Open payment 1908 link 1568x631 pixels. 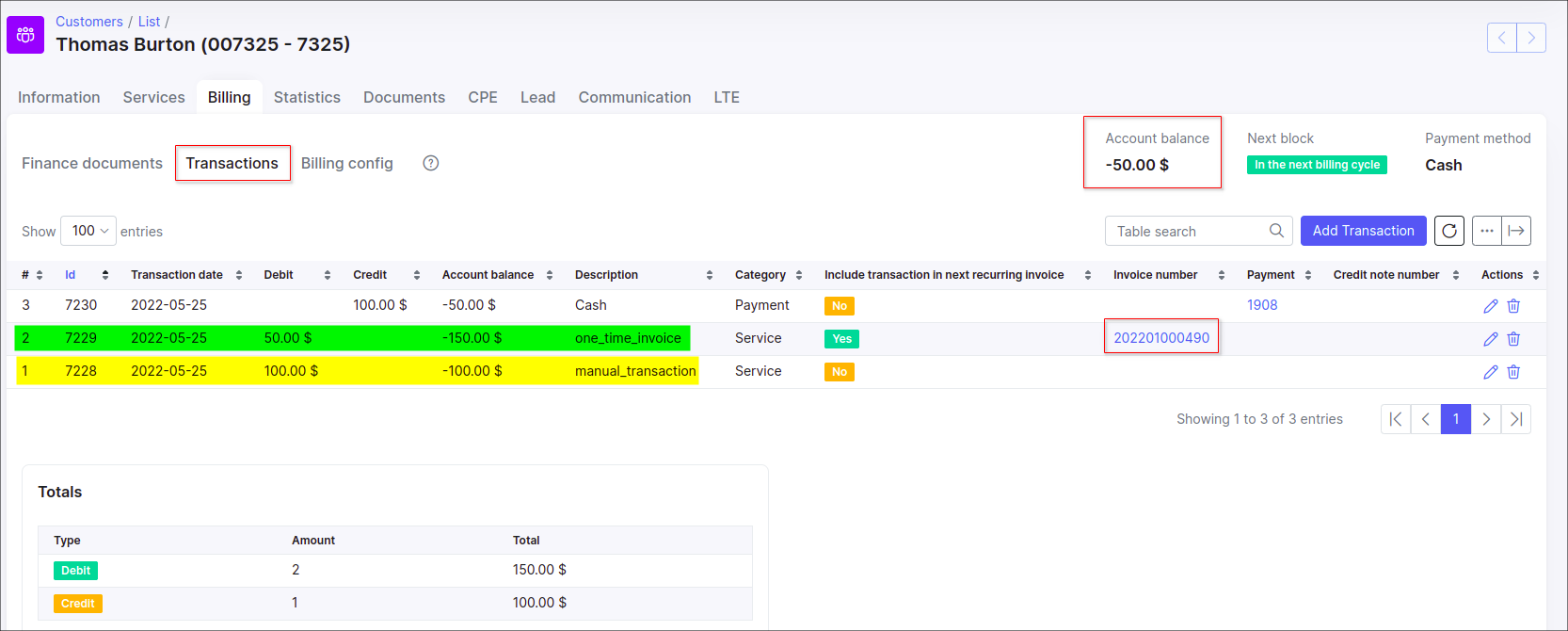1262,305
